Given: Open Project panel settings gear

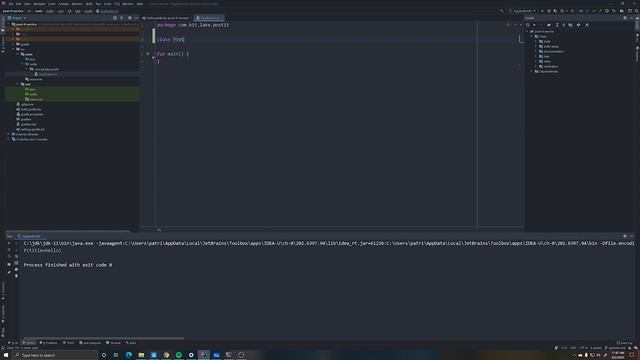Looking at the screenshot, I should 130,18.
